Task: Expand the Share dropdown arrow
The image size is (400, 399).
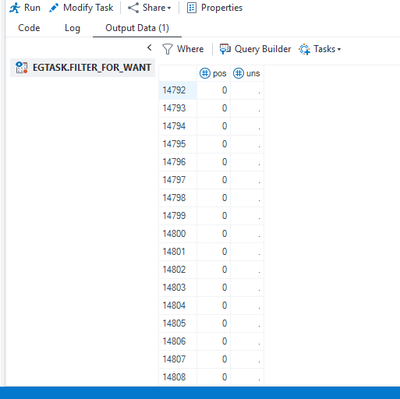Action: point(169,8)
